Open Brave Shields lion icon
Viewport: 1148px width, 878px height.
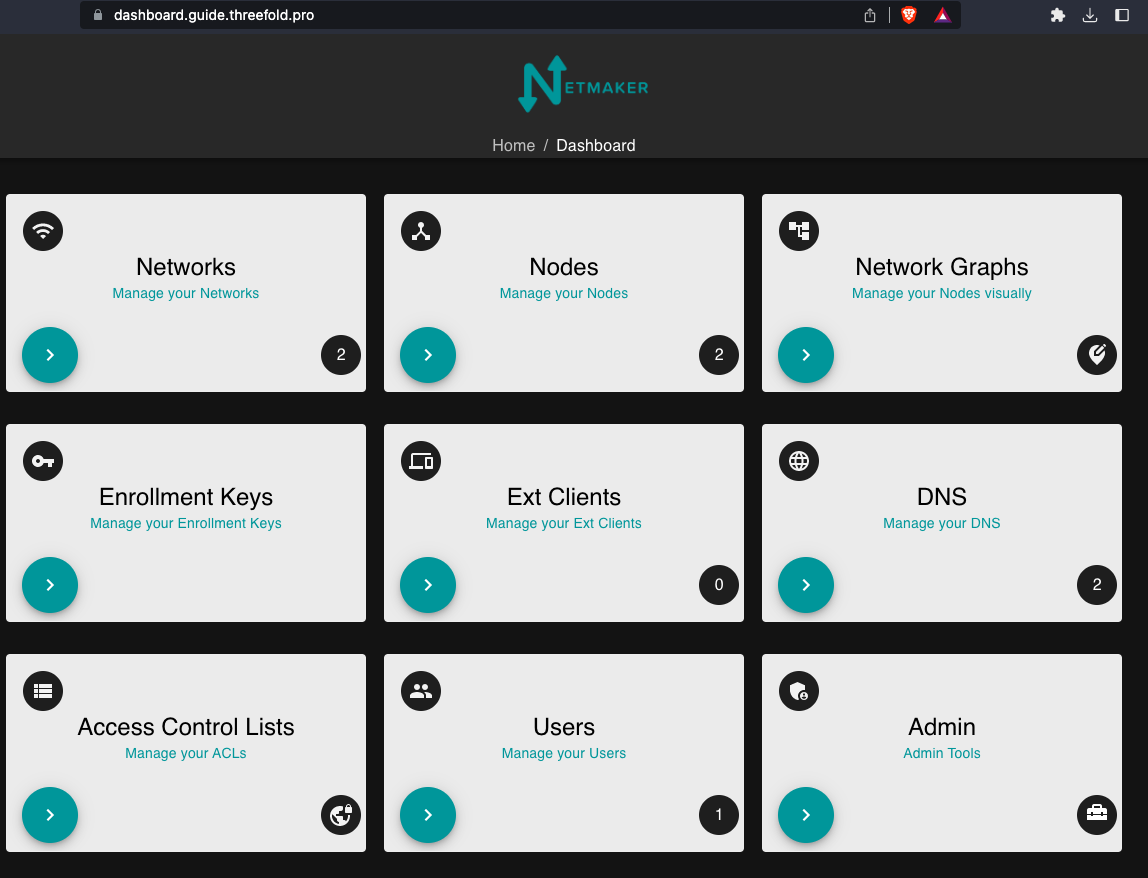point(909,15)
